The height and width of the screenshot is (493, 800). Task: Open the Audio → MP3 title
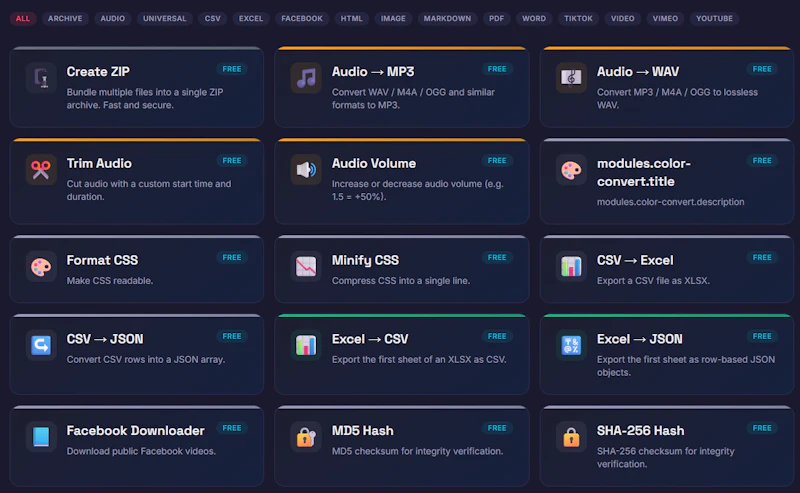pyautogui.click(x=373, y=71)
